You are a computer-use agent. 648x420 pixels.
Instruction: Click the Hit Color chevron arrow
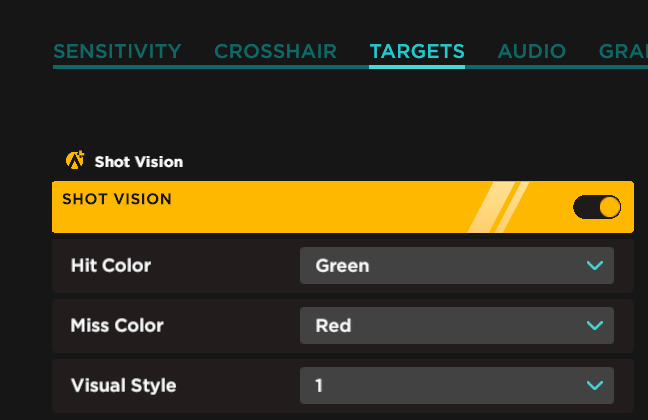[595, 266]
